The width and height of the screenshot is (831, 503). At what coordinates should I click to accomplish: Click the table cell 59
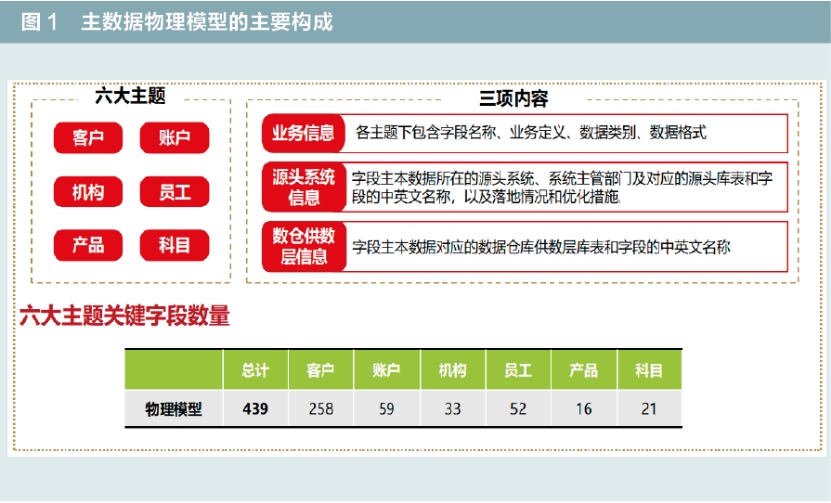tap(386, 409)
